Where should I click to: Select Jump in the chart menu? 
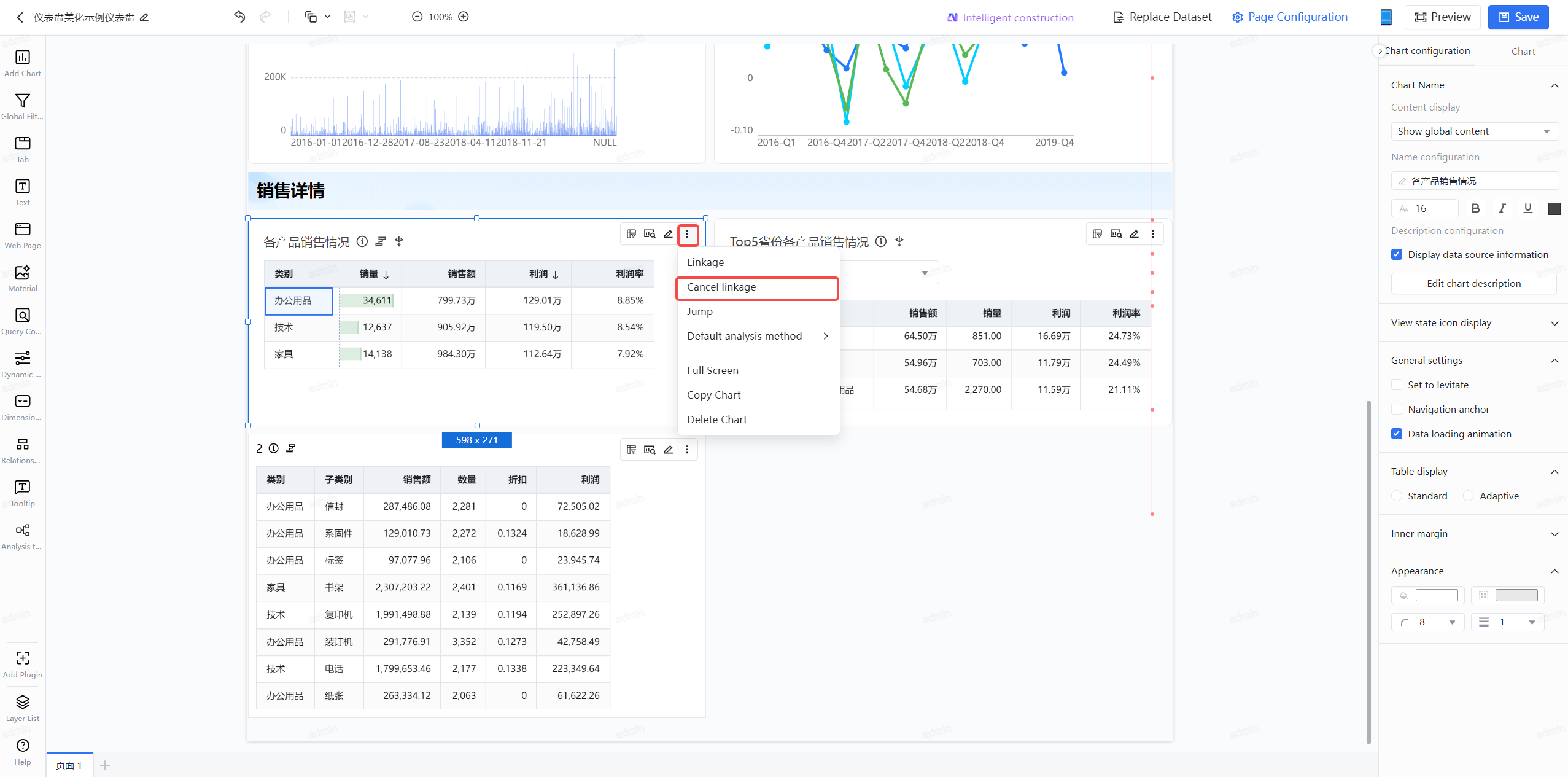[x=758, y=311]
